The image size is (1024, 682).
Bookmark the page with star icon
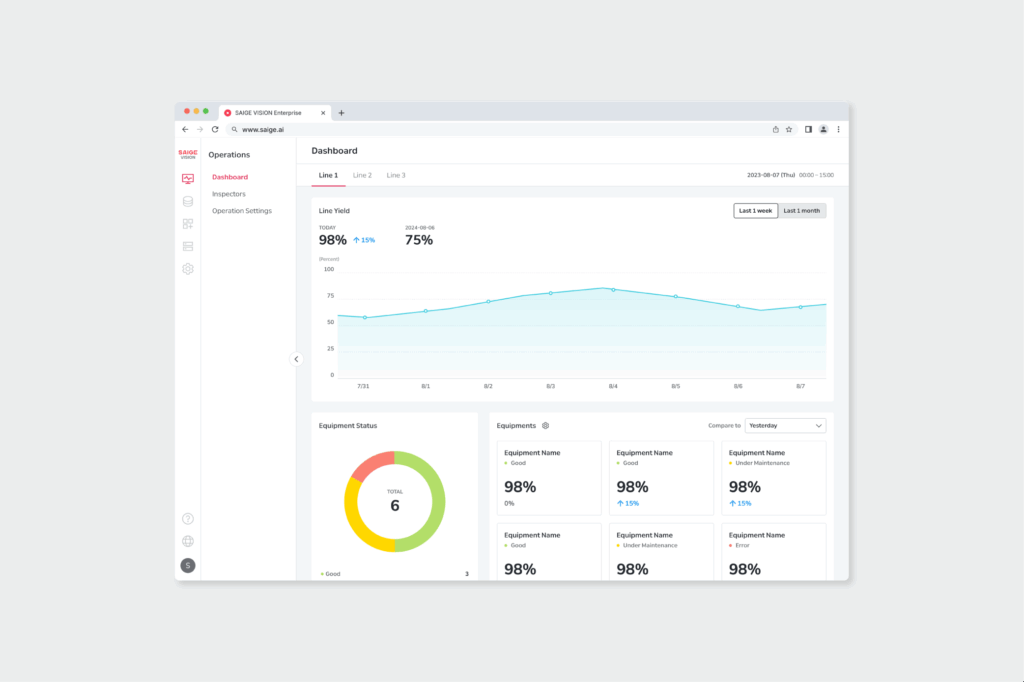point(789,129)
